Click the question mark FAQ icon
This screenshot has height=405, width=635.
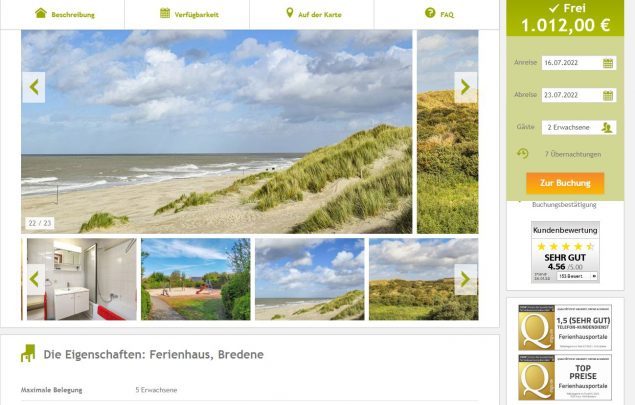[x=430, y=13]
